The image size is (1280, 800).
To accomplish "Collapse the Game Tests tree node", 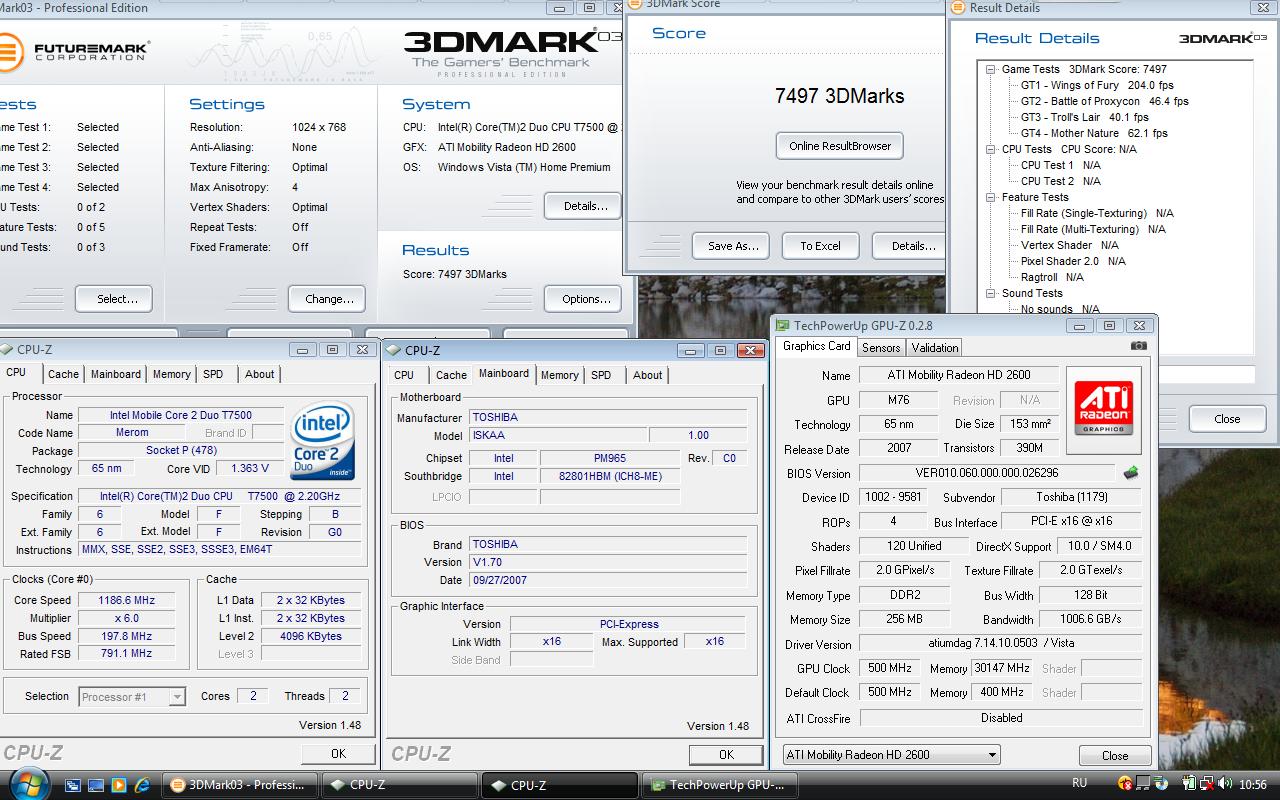I will pos(991,70).
